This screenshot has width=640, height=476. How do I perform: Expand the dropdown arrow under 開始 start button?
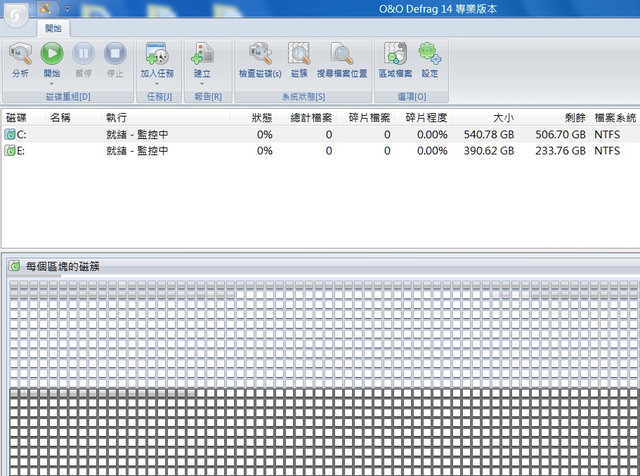(52, 84)
